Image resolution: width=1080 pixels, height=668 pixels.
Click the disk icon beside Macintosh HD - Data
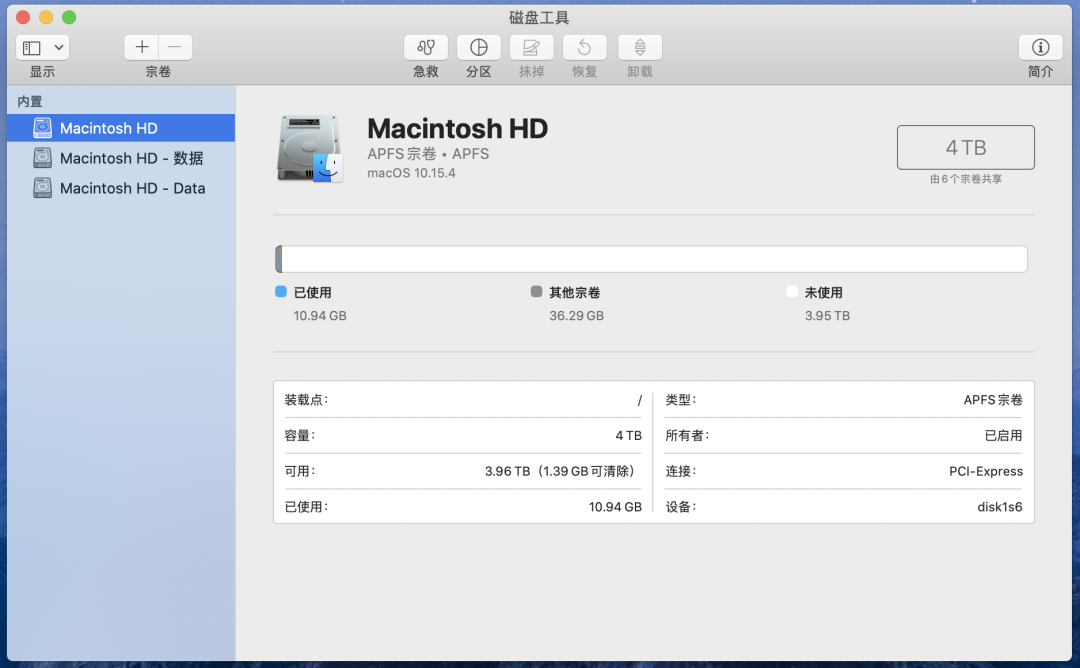43,187
